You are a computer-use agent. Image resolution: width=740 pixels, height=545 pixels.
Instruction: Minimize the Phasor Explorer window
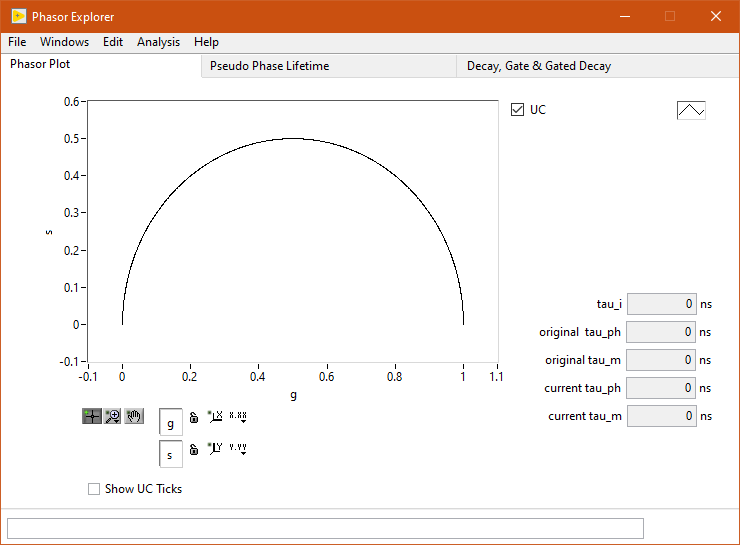pyautogui.click(x=625, y=17)
